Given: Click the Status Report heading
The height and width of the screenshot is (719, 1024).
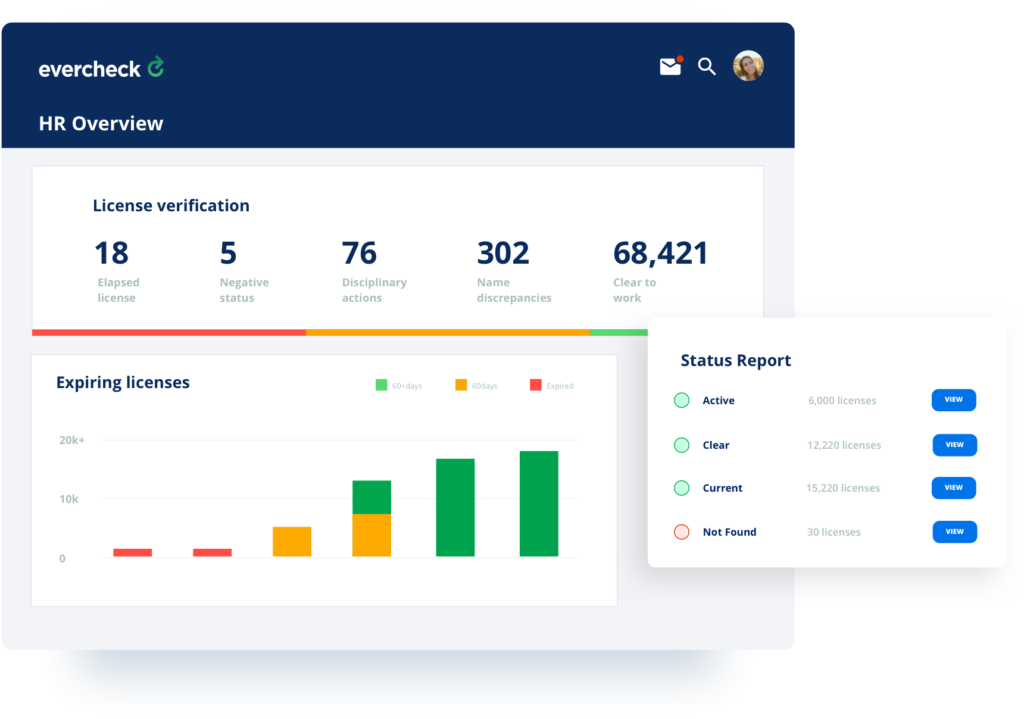Looking at the screenshot, I should click(x=736, y=360).
